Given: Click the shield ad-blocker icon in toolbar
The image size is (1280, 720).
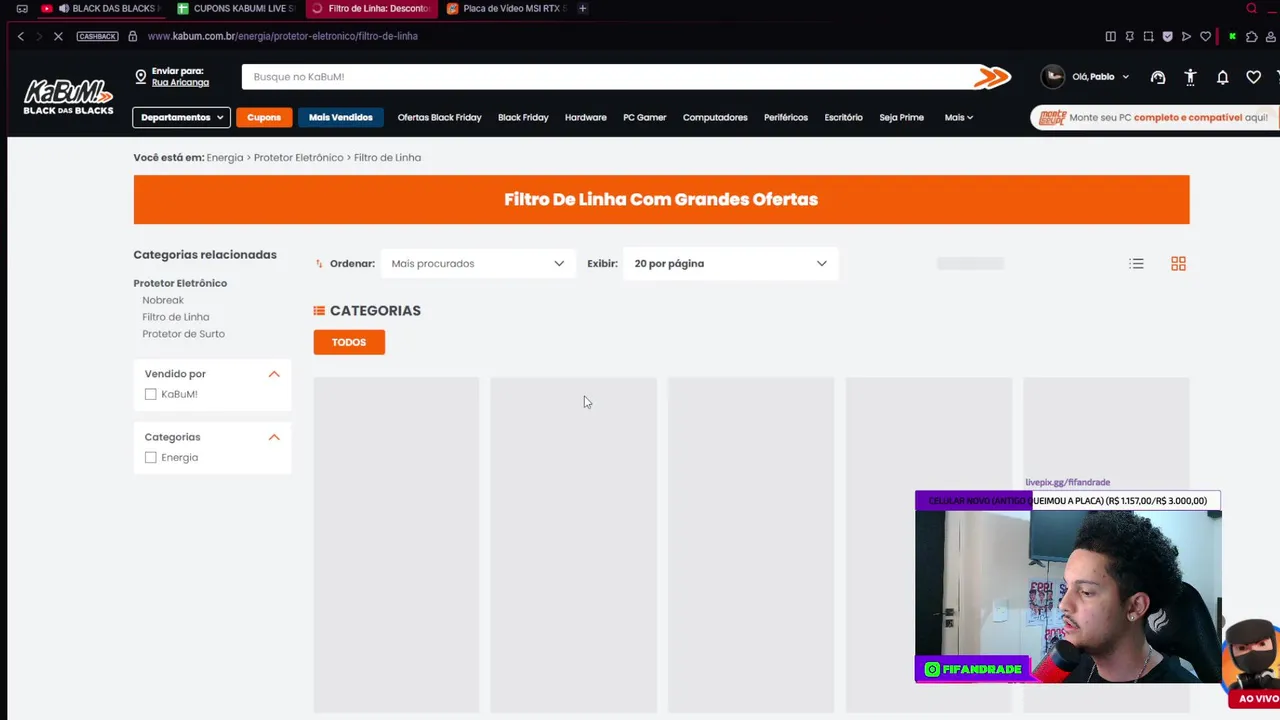Looking at the screenshot, I should (1167, 36).
